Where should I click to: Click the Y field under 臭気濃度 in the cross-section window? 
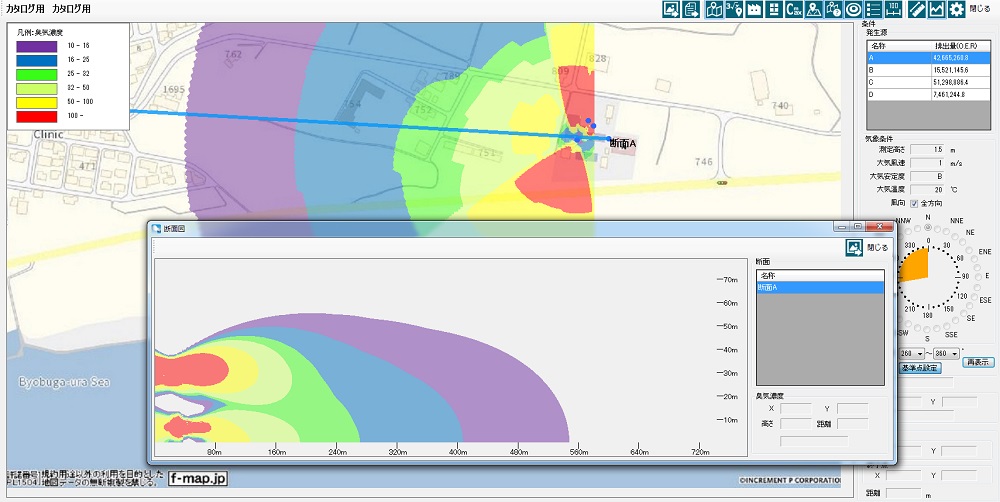pos(853,408)
